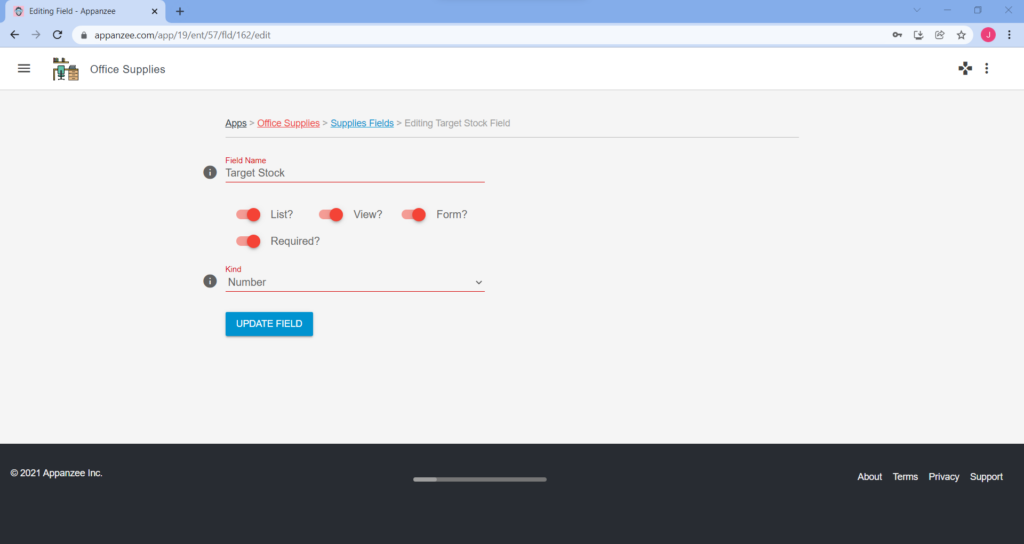Open the Apps breadcrumb link
The width and height of the screenshot is (1024, 544).
(236, 123)
